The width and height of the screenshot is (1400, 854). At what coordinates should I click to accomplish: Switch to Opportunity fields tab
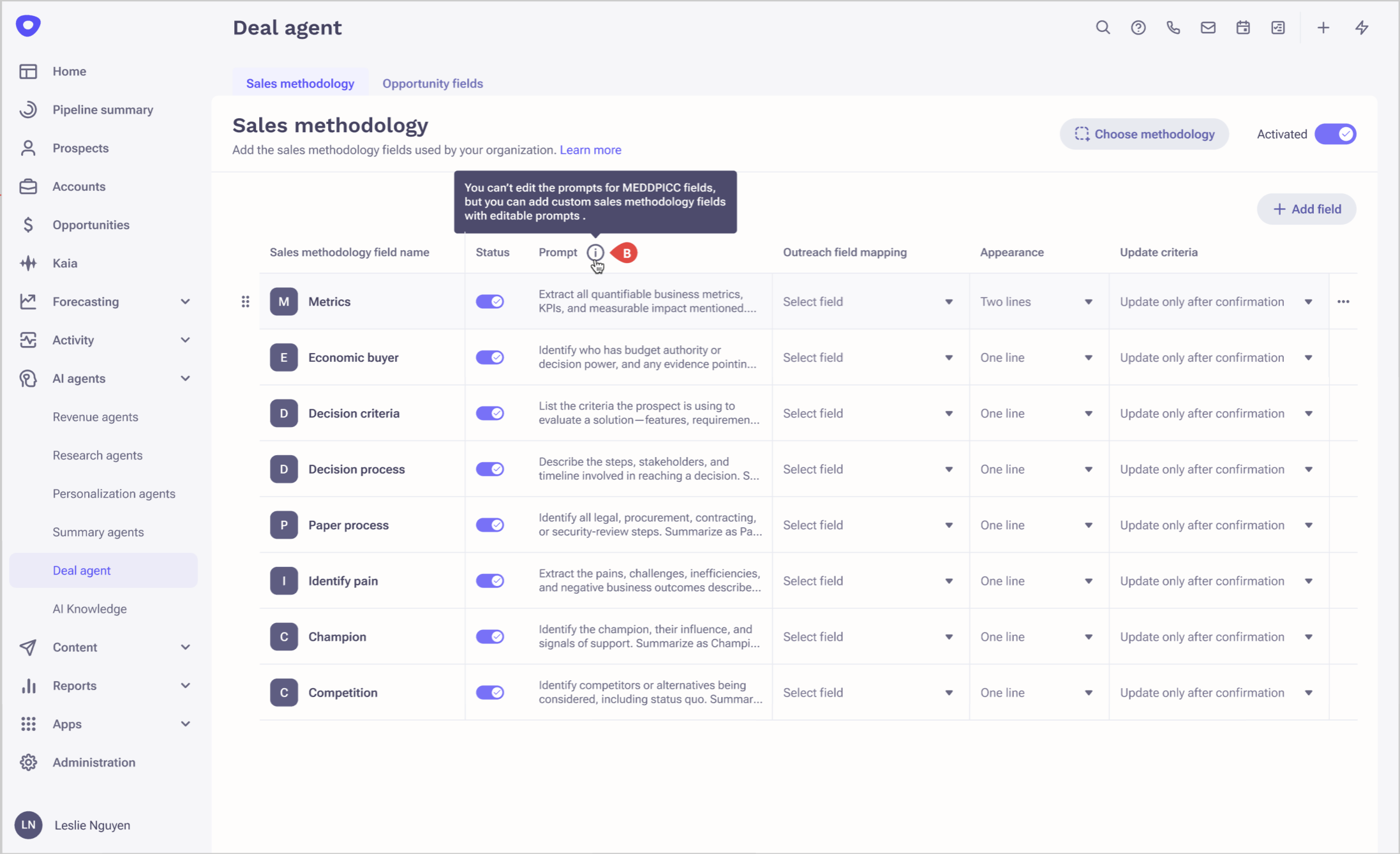[432, 84]
